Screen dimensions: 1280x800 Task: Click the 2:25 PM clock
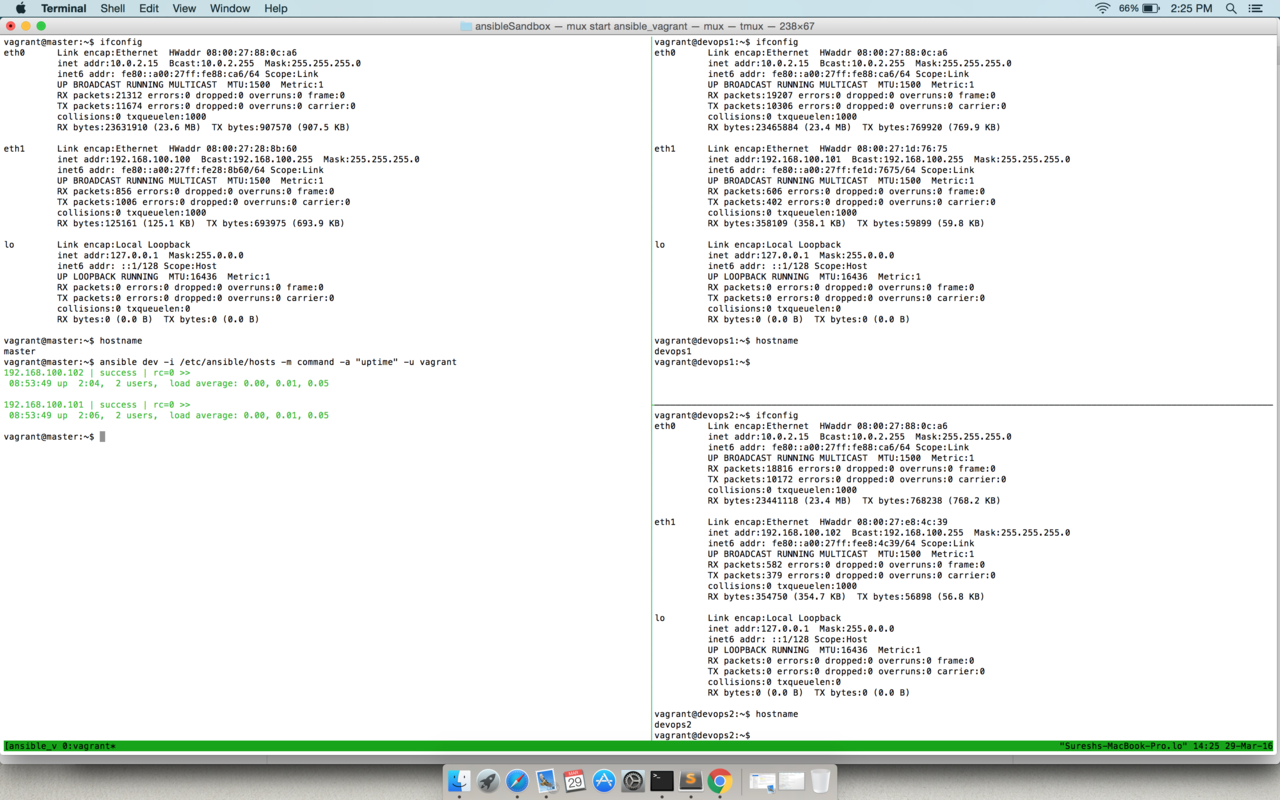click(1191, 8)
